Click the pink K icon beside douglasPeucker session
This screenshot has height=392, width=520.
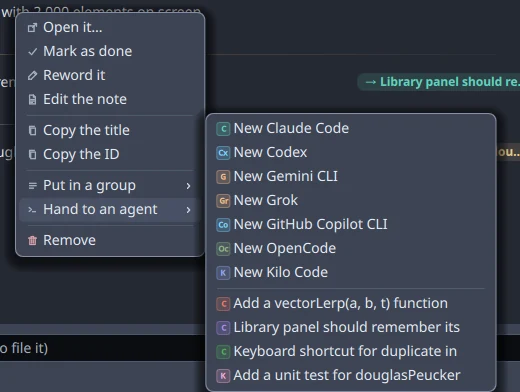(223, 376)
